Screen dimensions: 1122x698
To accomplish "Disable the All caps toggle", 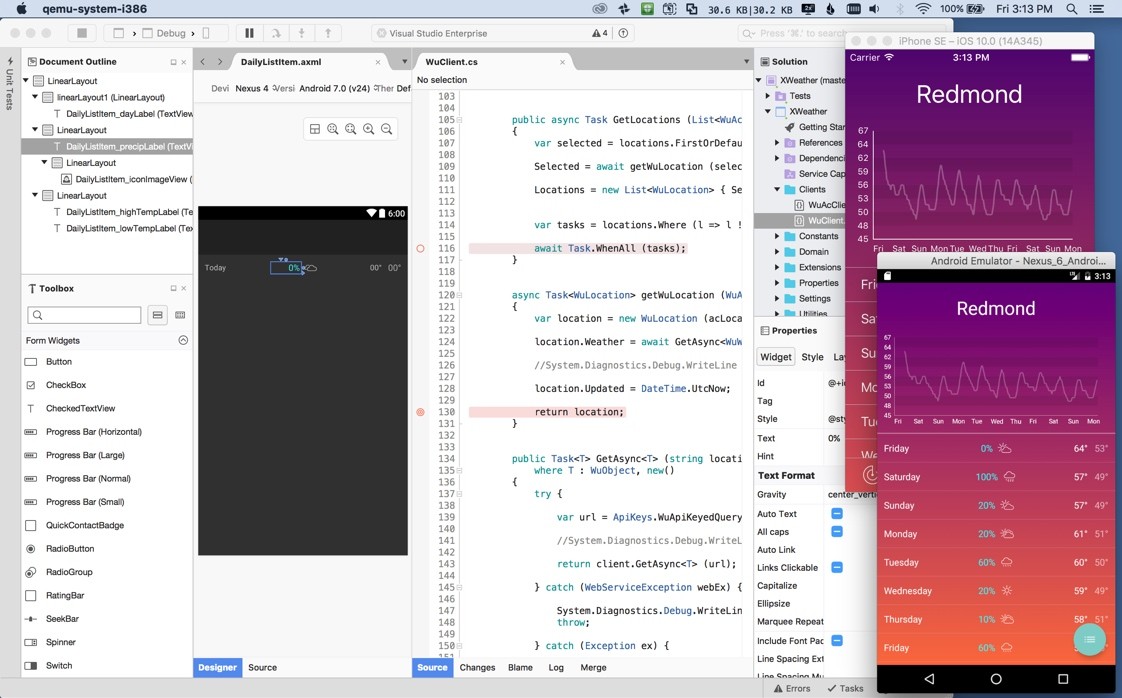I will tap(837, 531).
